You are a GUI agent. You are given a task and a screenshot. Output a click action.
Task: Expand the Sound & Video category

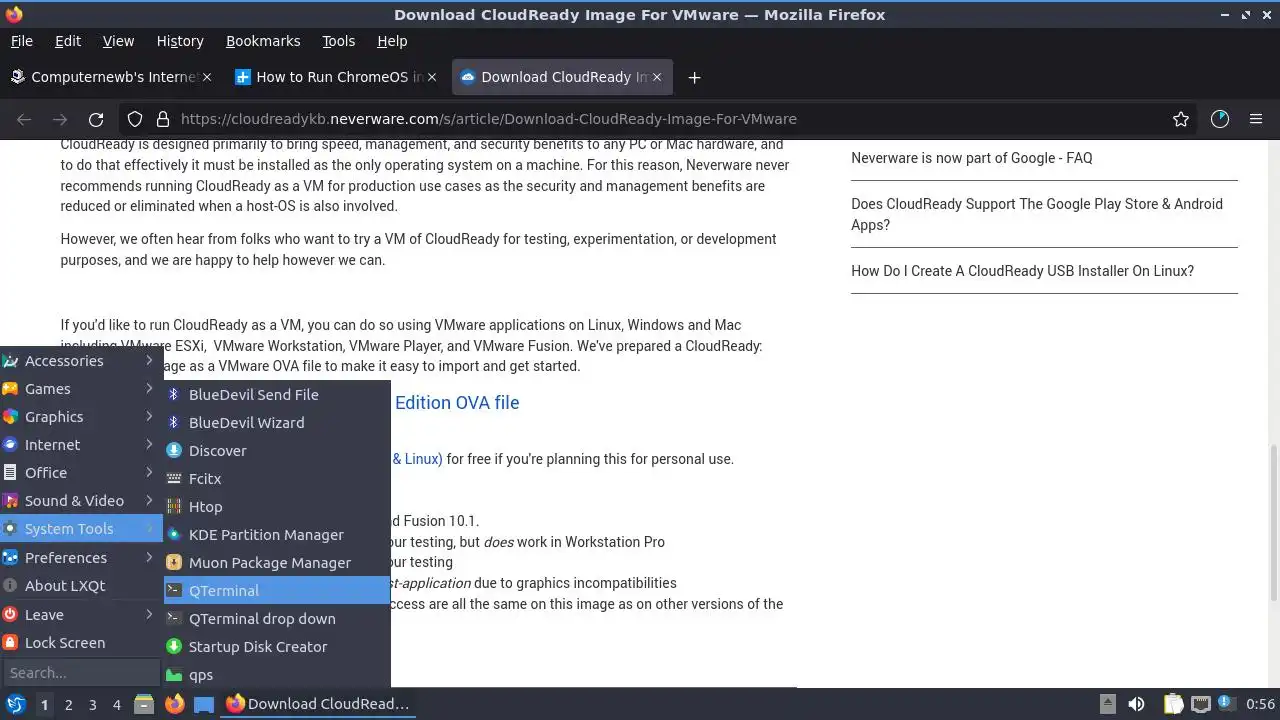81,500
